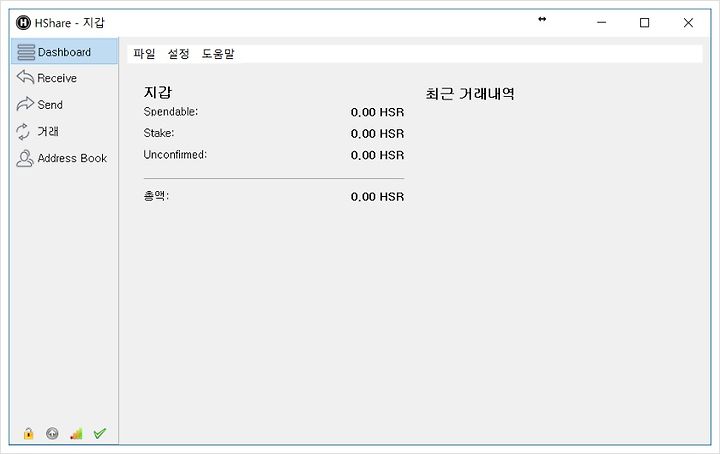Open the Address Book
The height and width of the screenshot is (454, 720).
coord(64,158)
